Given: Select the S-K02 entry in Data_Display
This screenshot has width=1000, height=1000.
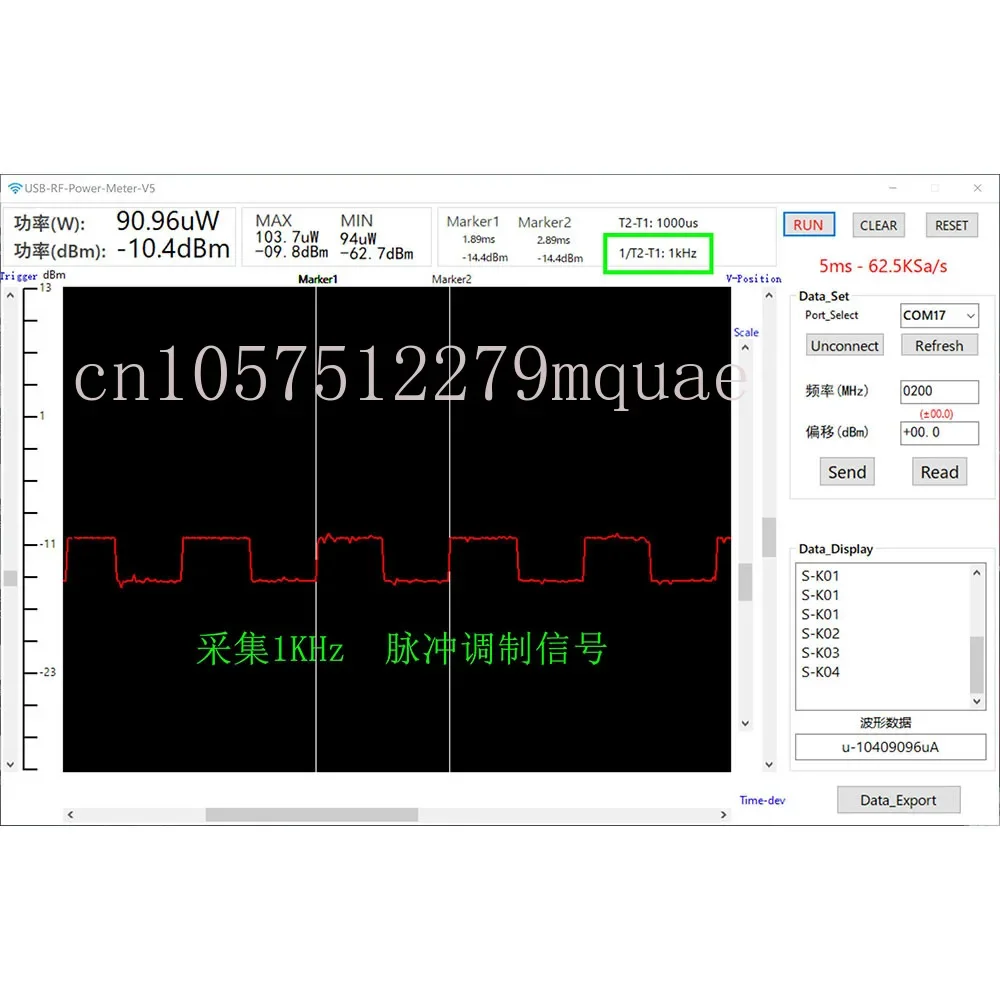Looking at the screenshot, I should point(820,634).
